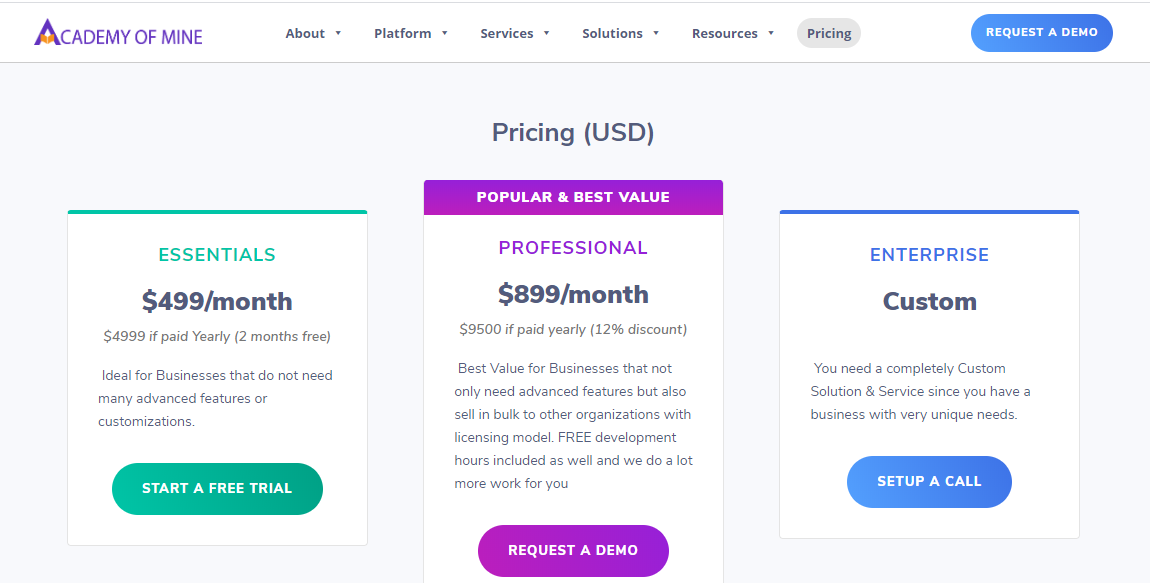
Task: Expand the Platform dropdown arrow
Action: point(444,33)
